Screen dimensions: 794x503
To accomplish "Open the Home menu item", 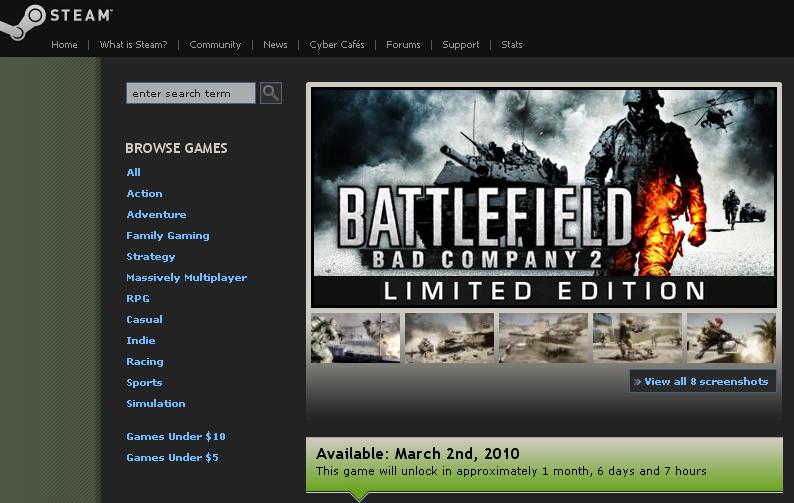I will click(x=64, y=45).
